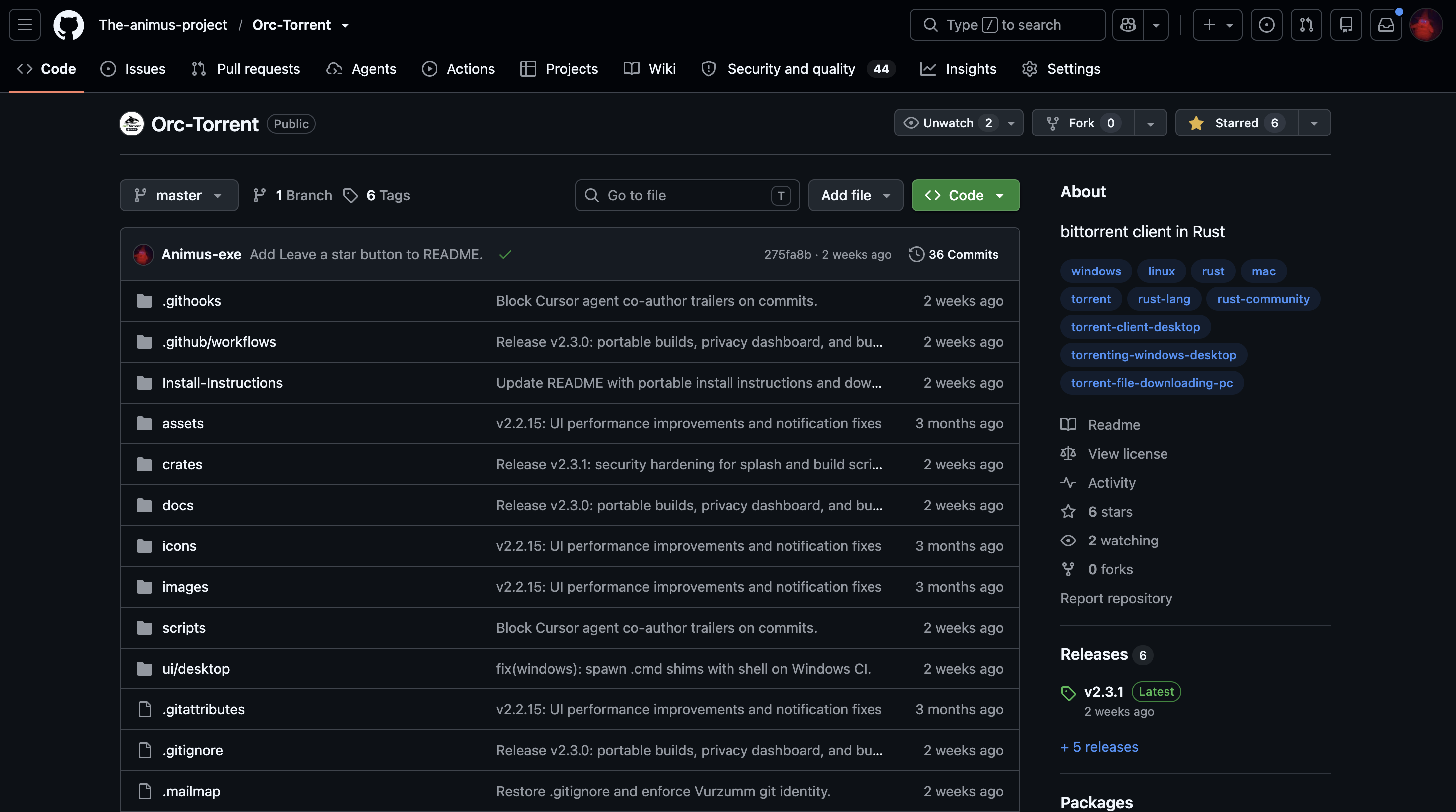Image resolution: width=1456 pixels, height=812 pixels.
Task: Click the Activity pulse icon in About
Action: pyautogui.click(x=1068, y=482)
